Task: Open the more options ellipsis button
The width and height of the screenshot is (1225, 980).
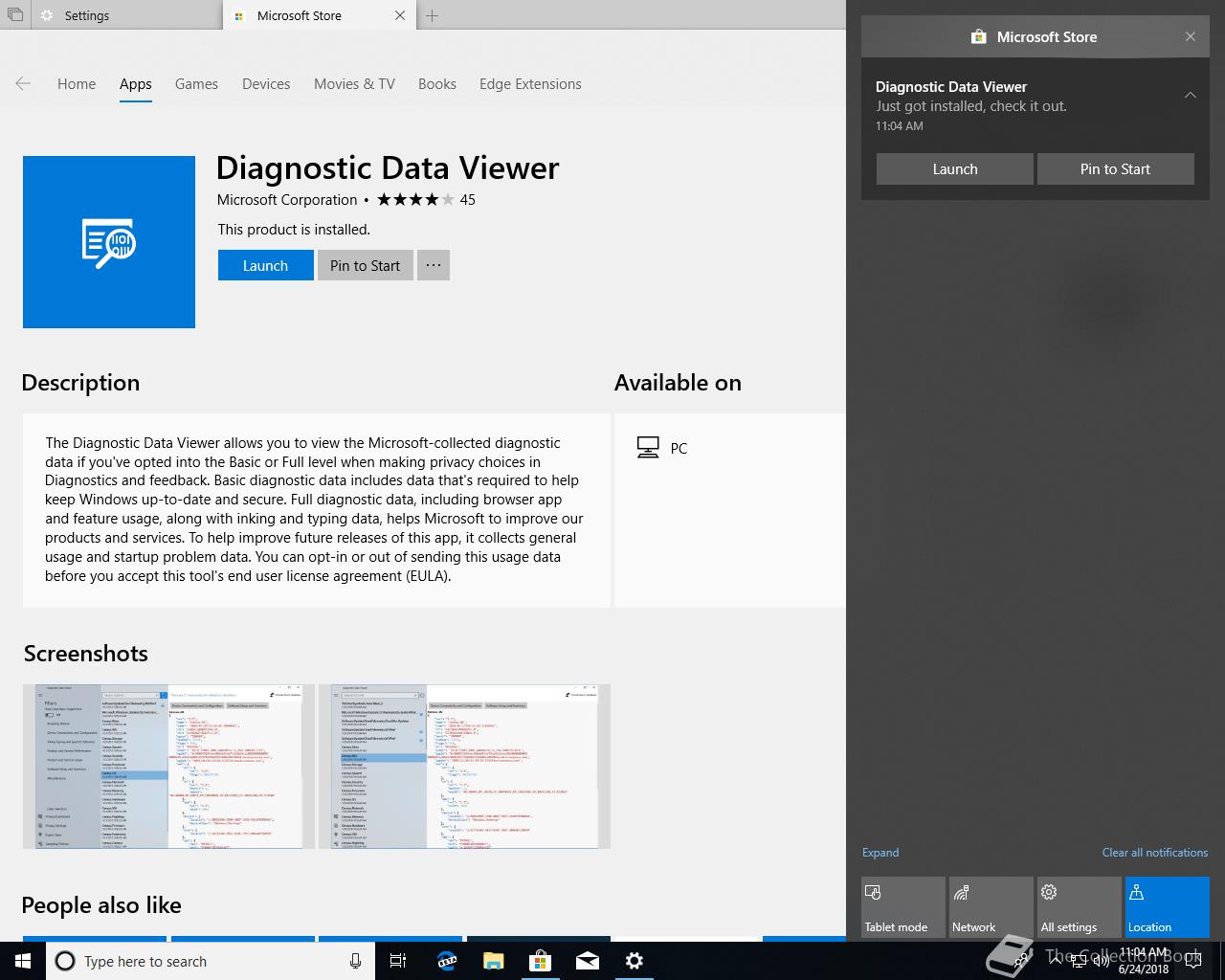Action: pos(434,265)
